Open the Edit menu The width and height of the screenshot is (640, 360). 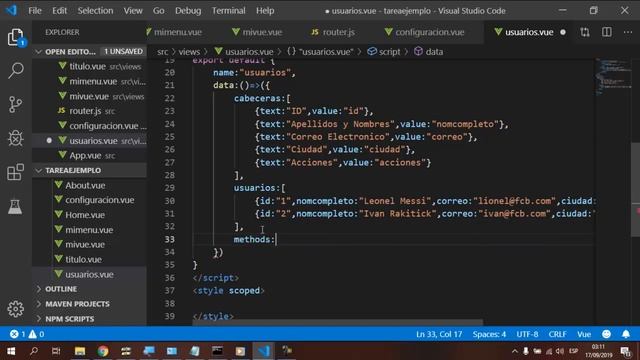[x=60, y=11]
